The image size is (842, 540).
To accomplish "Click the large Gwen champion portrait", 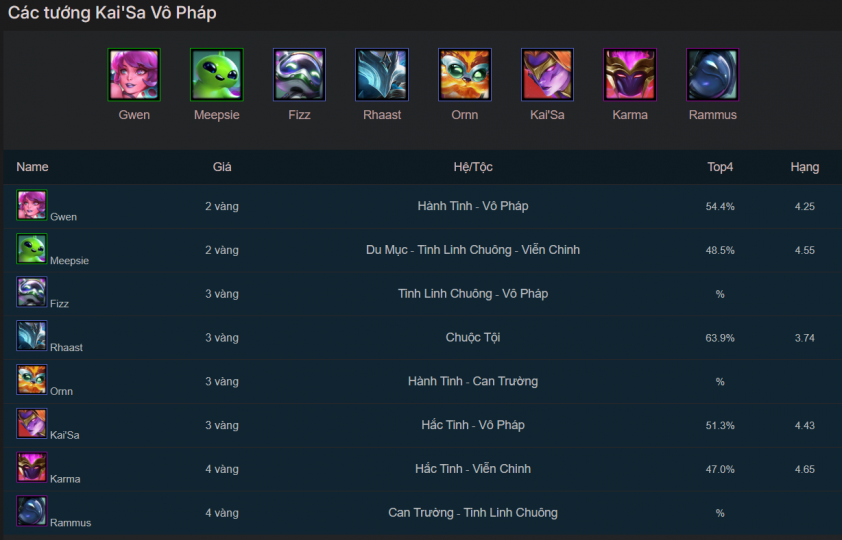I will 134,75.
